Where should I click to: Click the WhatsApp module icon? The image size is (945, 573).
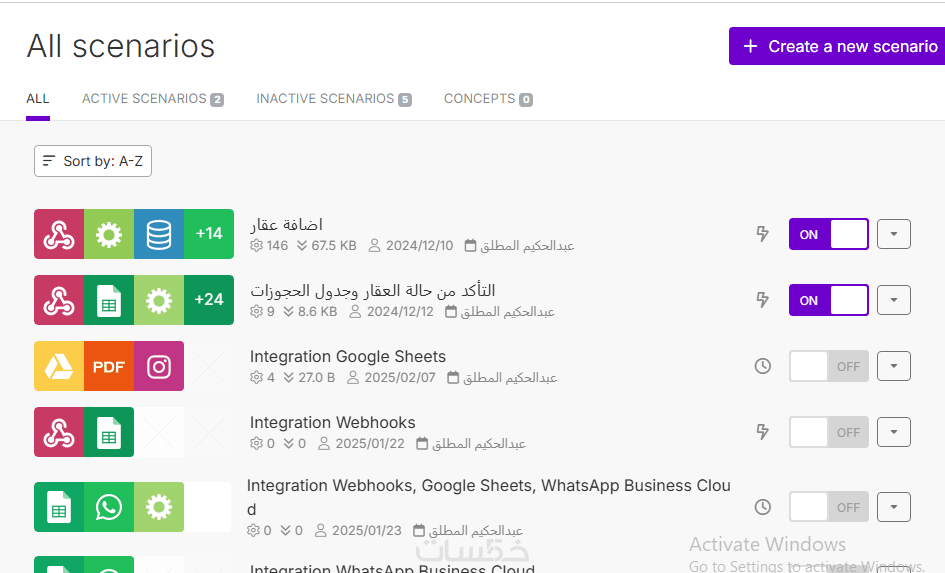click(109, 507)
